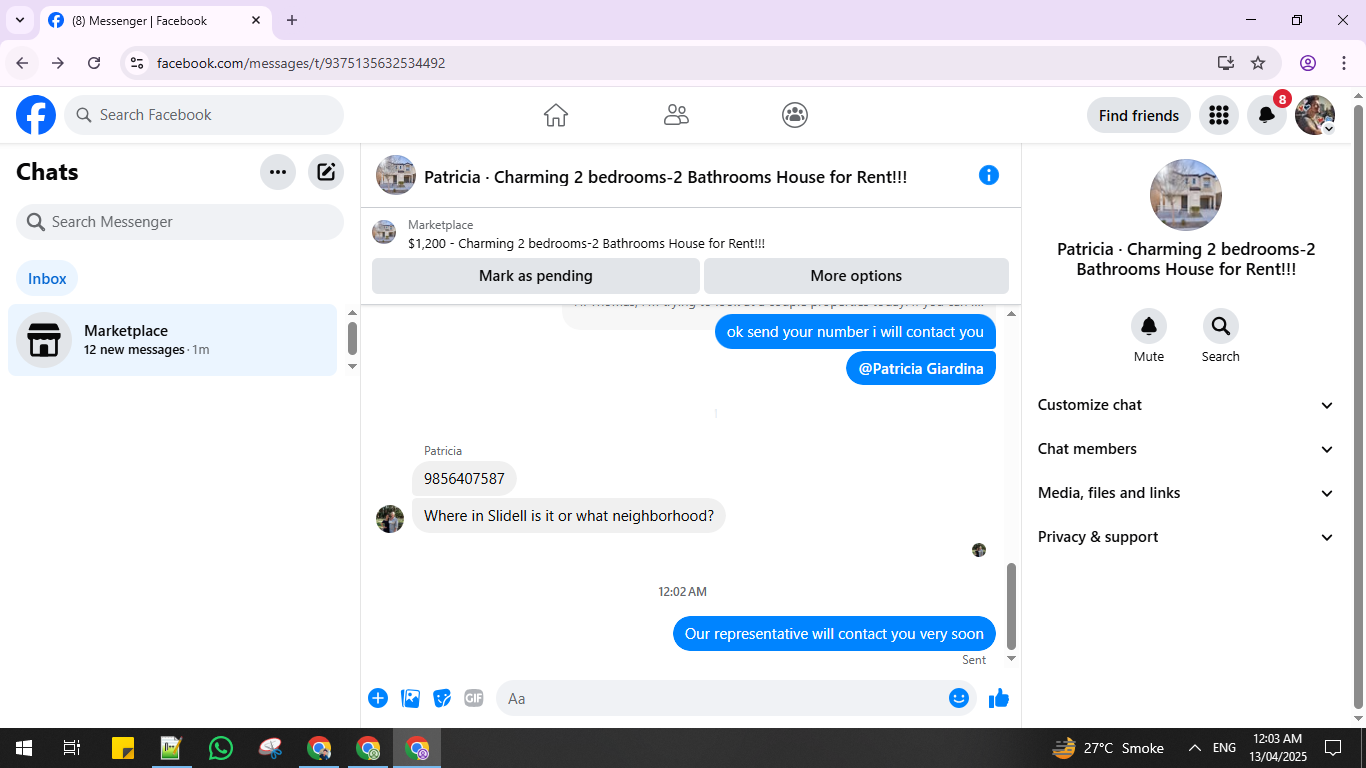Expand the Privacy & support section
The height and width of the screenshot is (768, 1366).
pos(1185,537)
